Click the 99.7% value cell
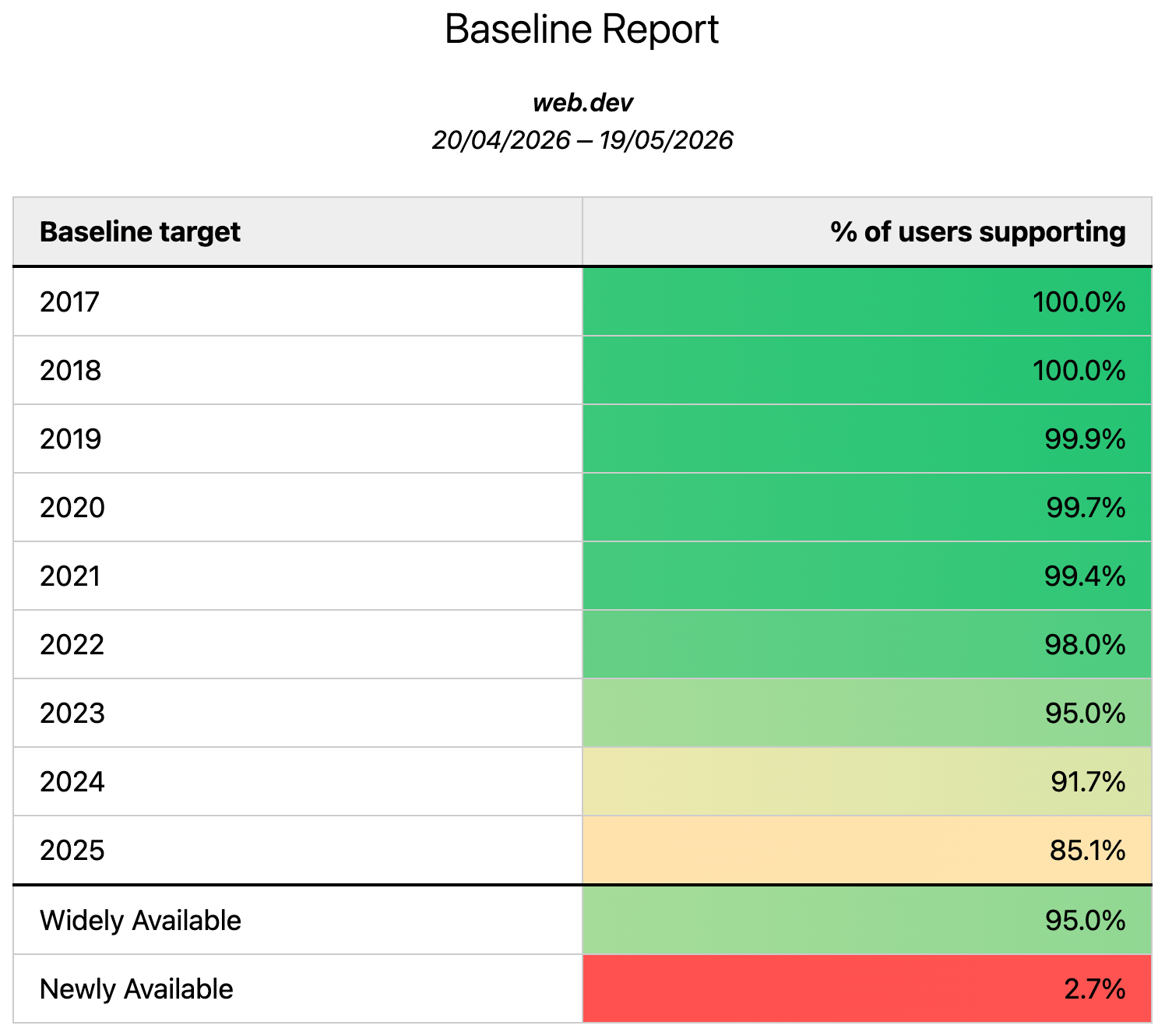Image resolution: width=1165 pixels, height=1036 pixels. pyautogui.click(x=867, y=508)
